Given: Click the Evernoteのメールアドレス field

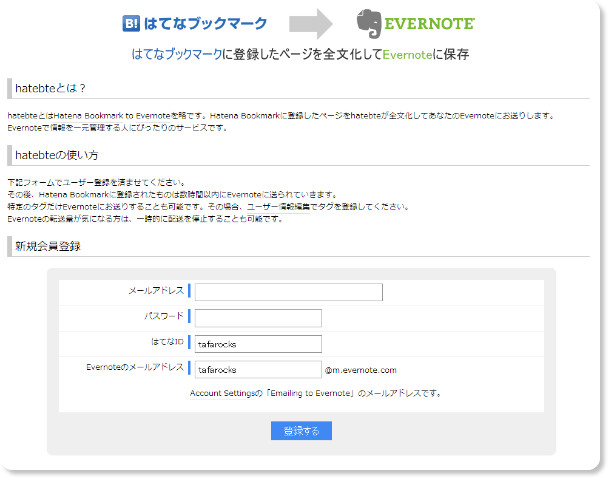Looking at the screenshot, I should [x=258, y=369].
